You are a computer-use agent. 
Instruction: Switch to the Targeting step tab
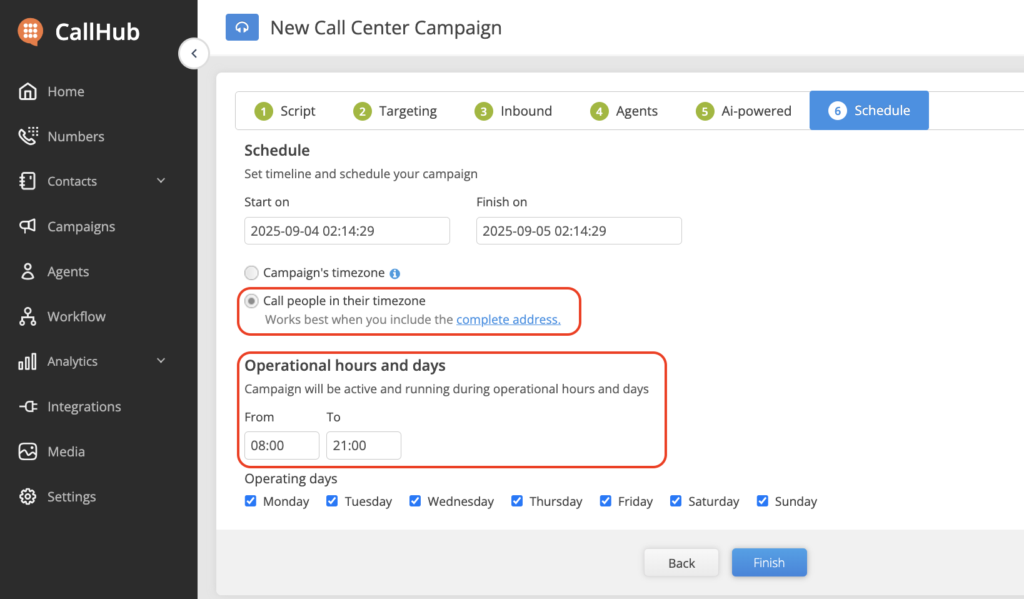pos(395,111)
